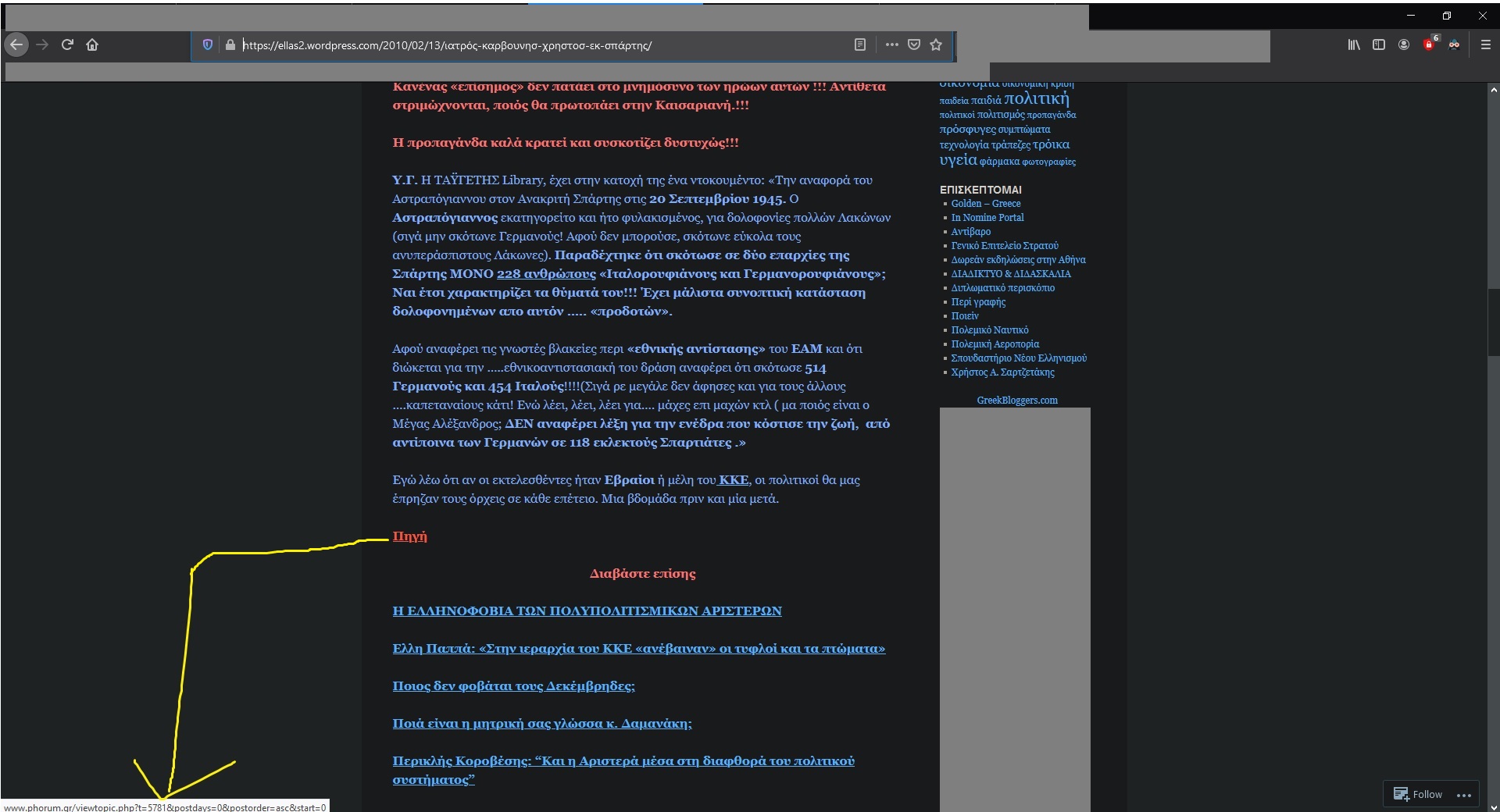This screenshot has height=812, width=1500.
Task: Select the συμπτώματα tag
Action: pos(1024,130)
